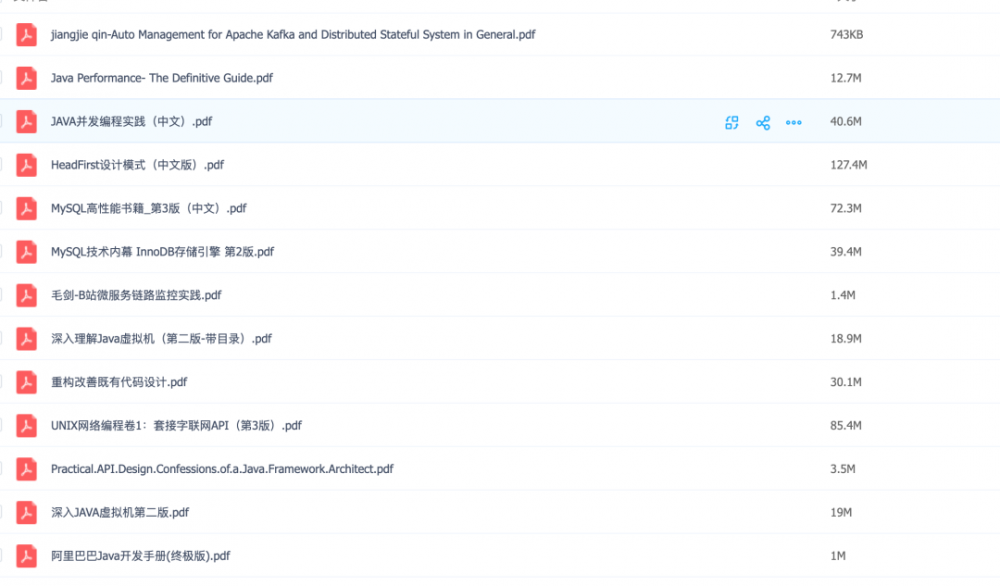Viewport: 1000px width, 586px height.
Task: Click PDF icon of HeadFirst设计模式 file
Action: pyautogui.click(x=26, y=165)
